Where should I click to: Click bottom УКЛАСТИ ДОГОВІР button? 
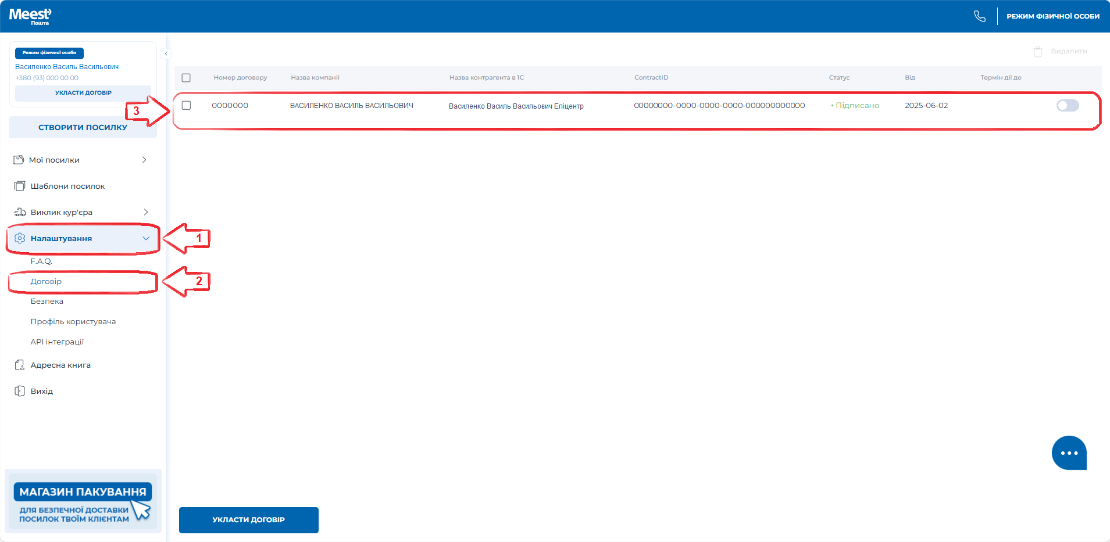pyautogui.click(x=249, y=520)
